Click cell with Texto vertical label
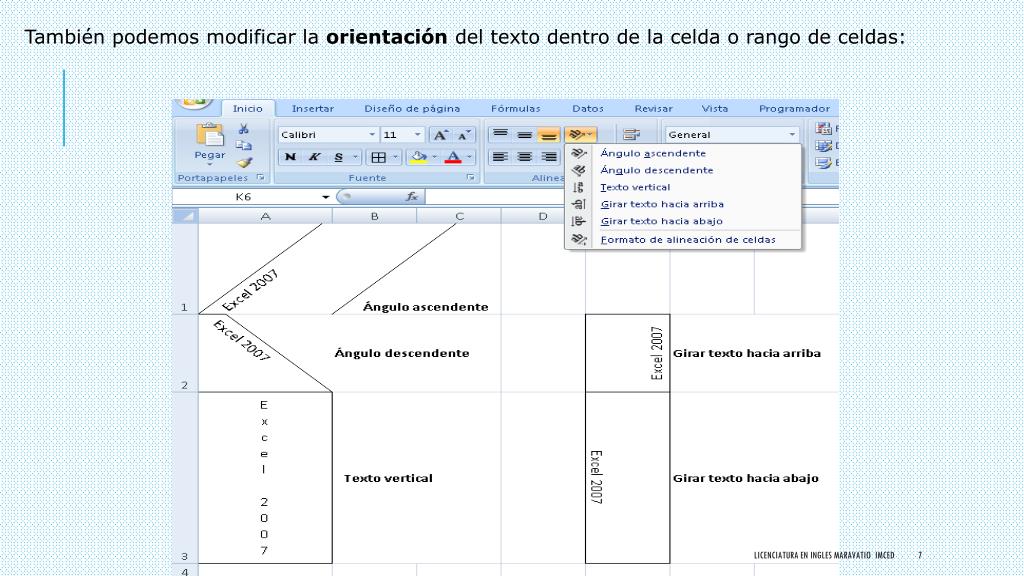The image size is (1024, 576). pyautogui.click(x=388, y=478)
